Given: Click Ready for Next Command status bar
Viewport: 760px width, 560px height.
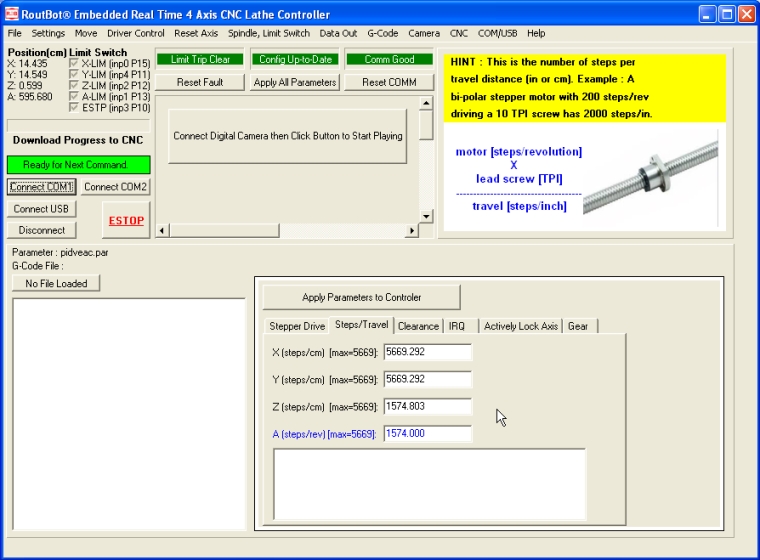Looking at the screenshot, I should [79, 165].
